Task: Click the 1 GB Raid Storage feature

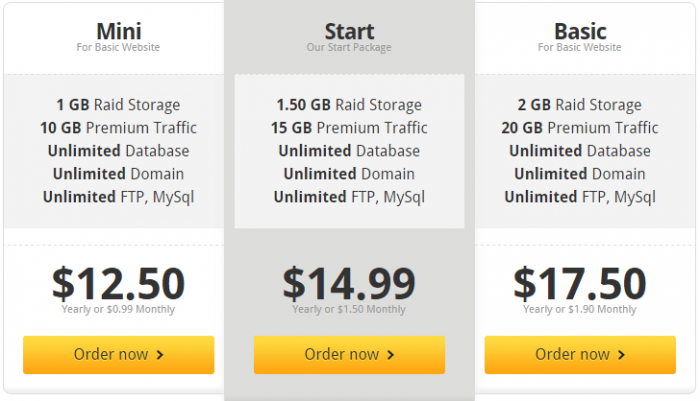Action: tap(118, 105)
